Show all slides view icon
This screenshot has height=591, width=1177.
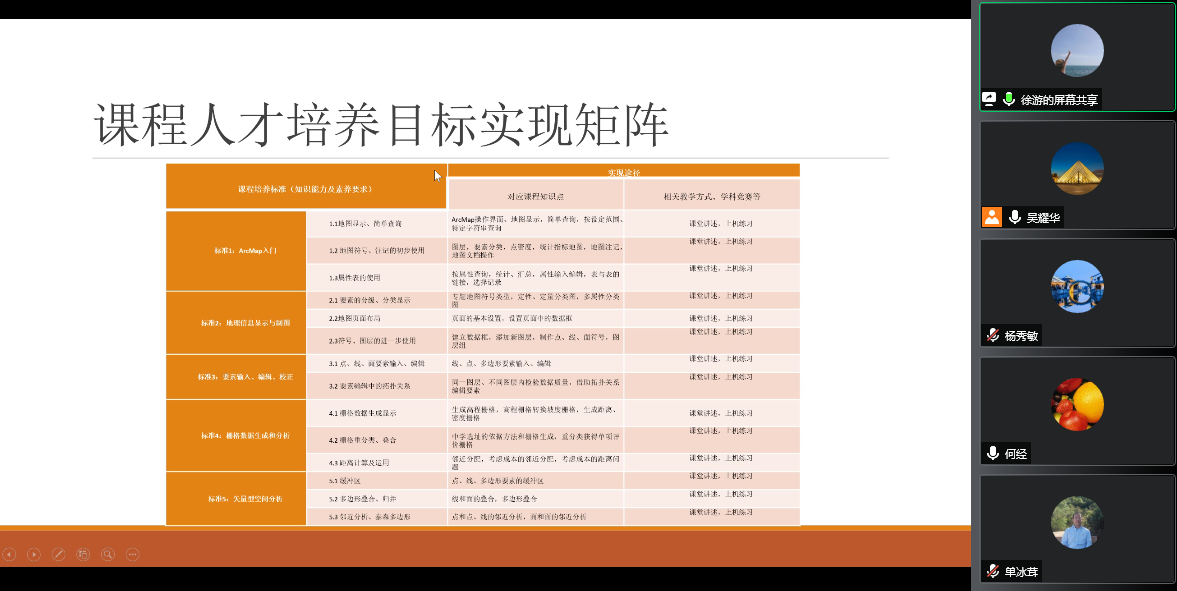pyautogui.click(x=83, y=554)
